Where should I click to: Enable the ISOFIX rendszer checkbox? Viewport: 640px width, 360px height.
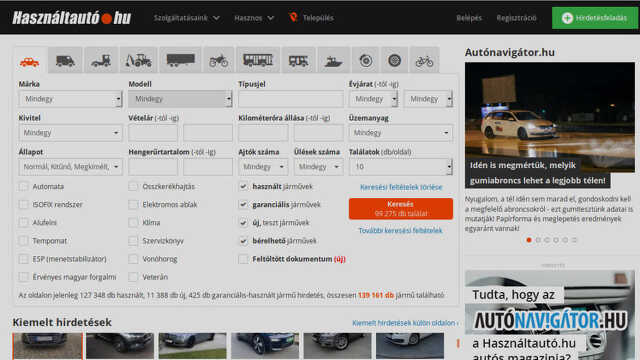(x=24, y=204)
